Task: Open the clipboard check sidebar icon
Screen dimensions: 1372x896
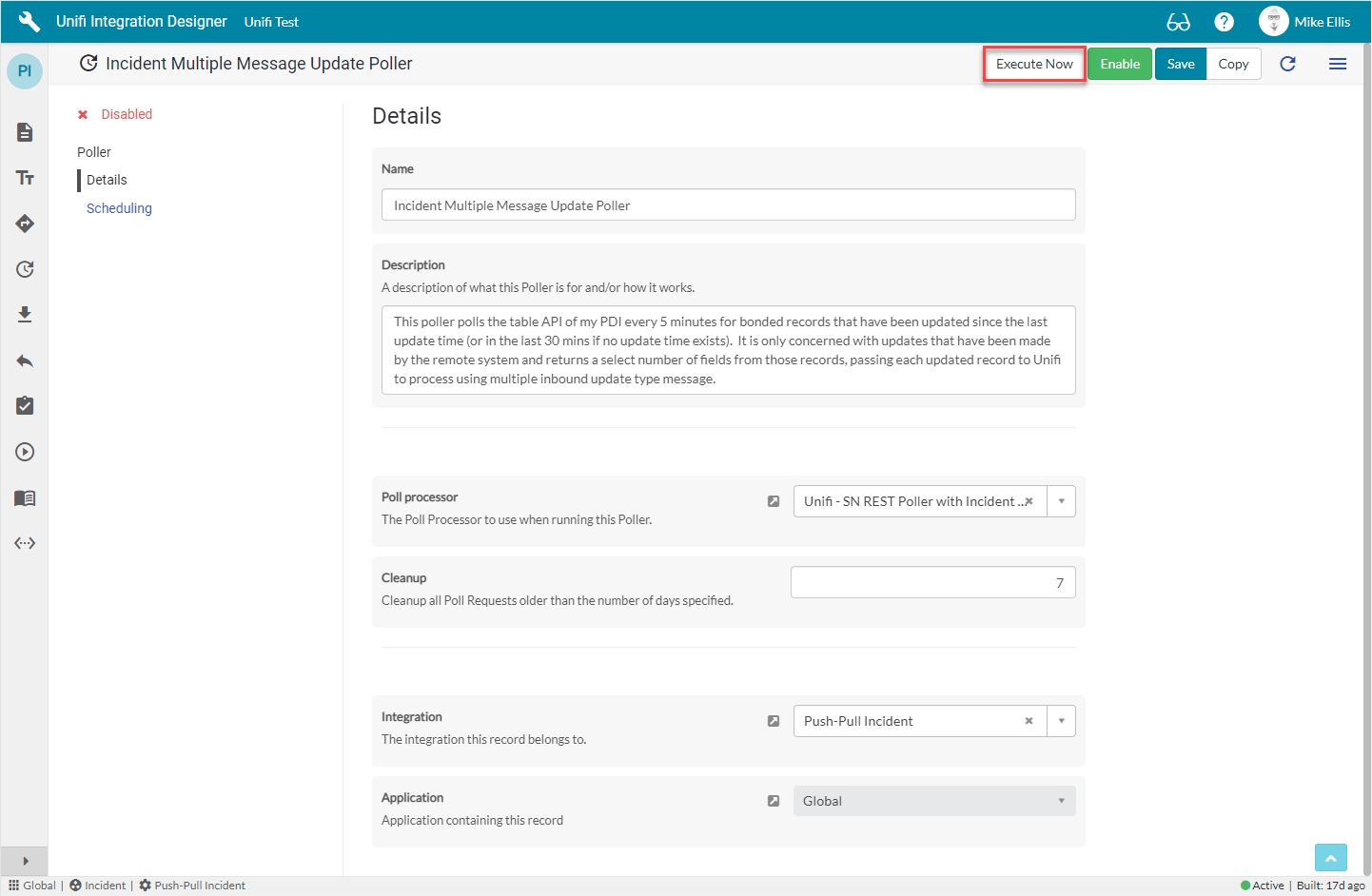Action: pos(25,406)
